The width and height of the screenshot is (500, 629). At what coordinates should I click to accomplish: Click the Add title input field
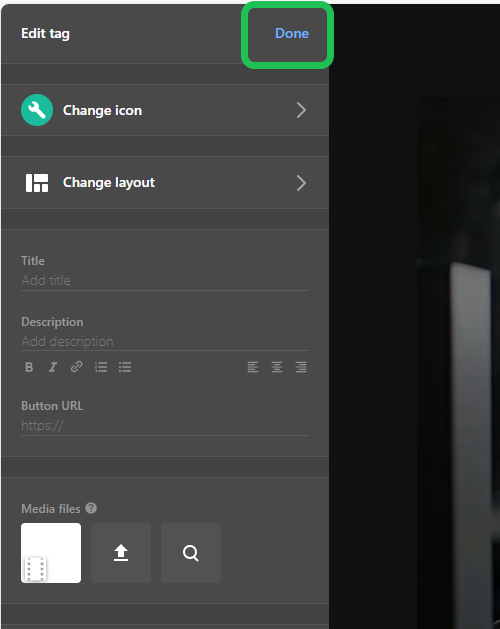point(165,280)
